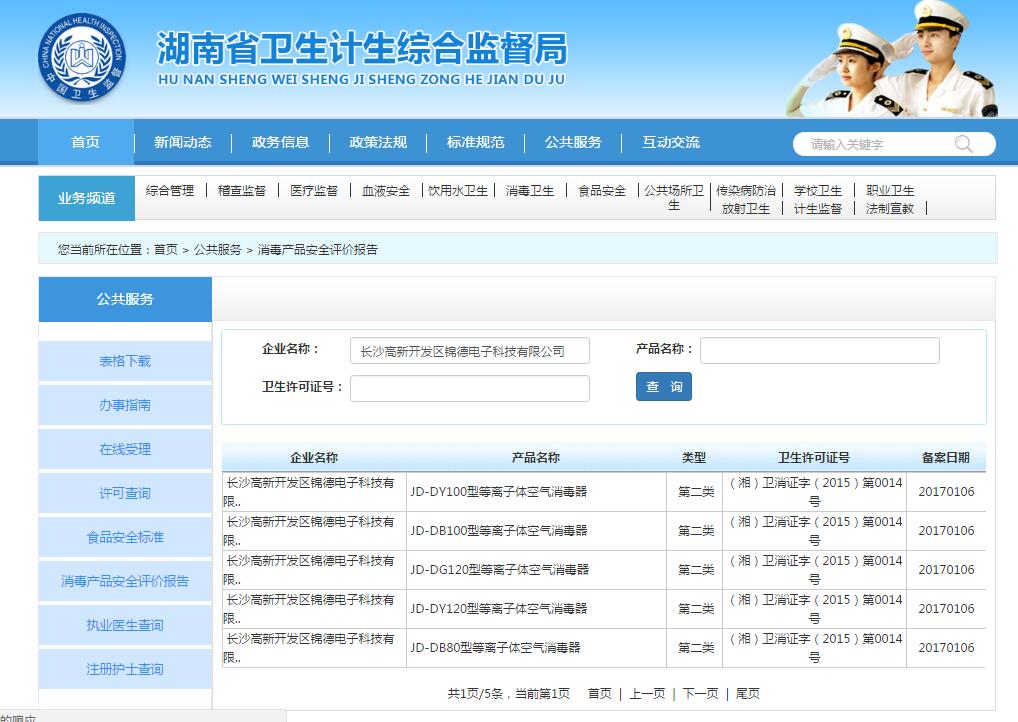Select 消毒卫生 under 业务频道
This screenshot has width=1018, height=722.
pos(530,191)
